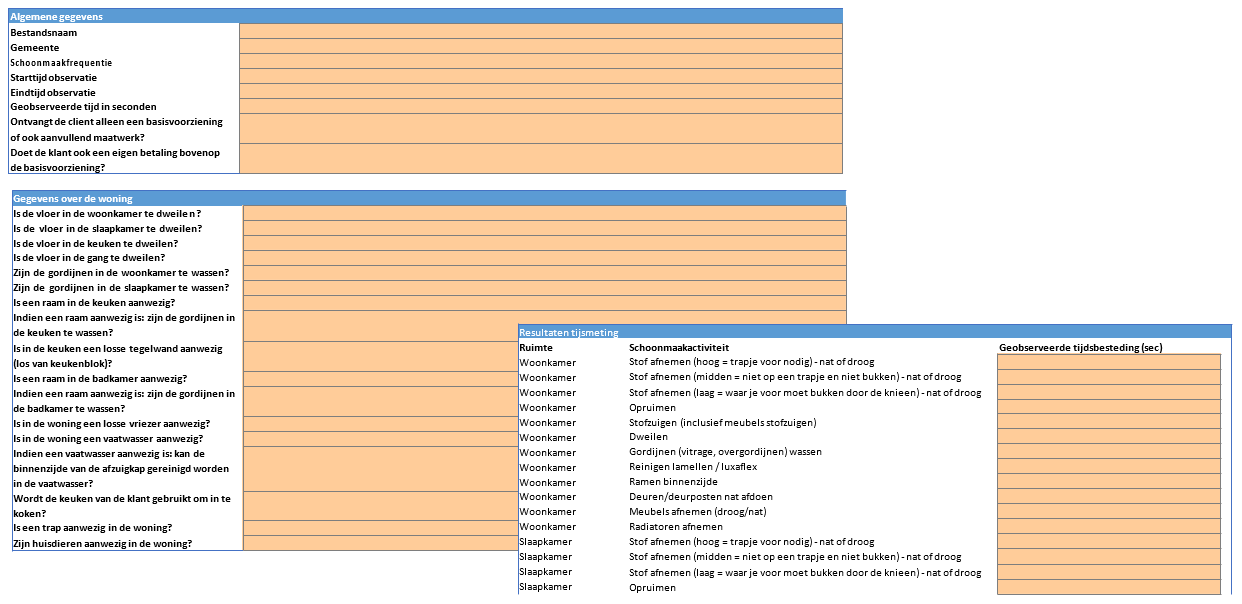Select time cell for Woonkamer Radiatoren afnemen

tap(1108, 527)
